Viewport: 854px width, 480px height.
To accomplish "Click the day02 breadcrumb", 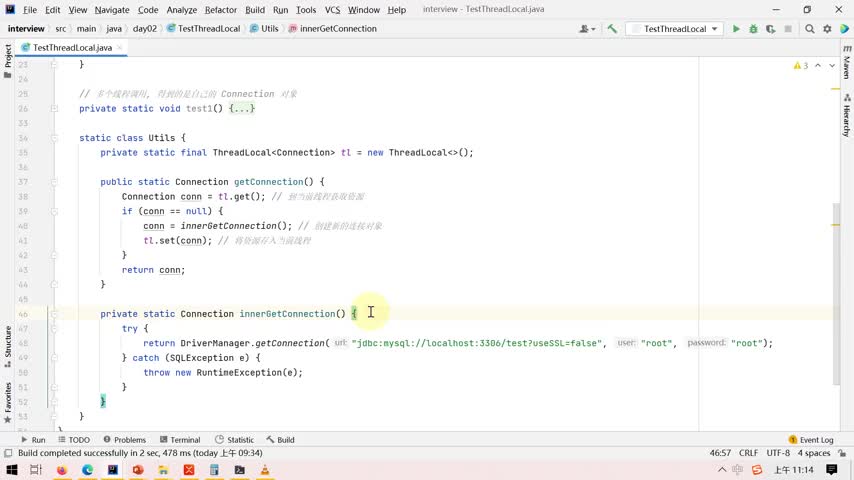I will point(144,29).
